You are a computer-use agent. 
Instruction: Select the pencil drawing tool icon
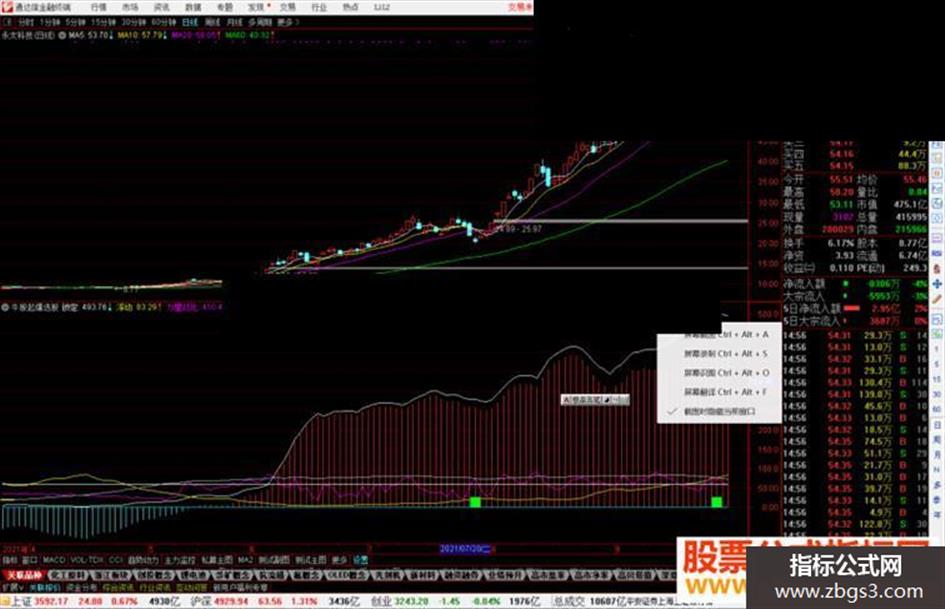(x=937, y=299)
